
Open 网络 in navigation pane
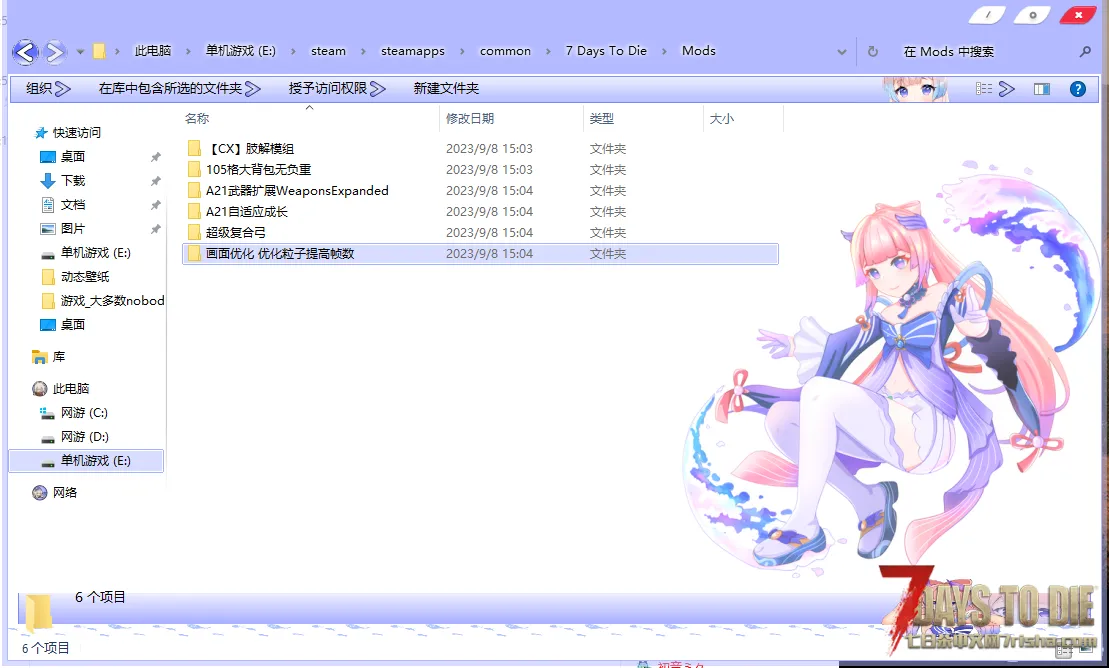64,493
